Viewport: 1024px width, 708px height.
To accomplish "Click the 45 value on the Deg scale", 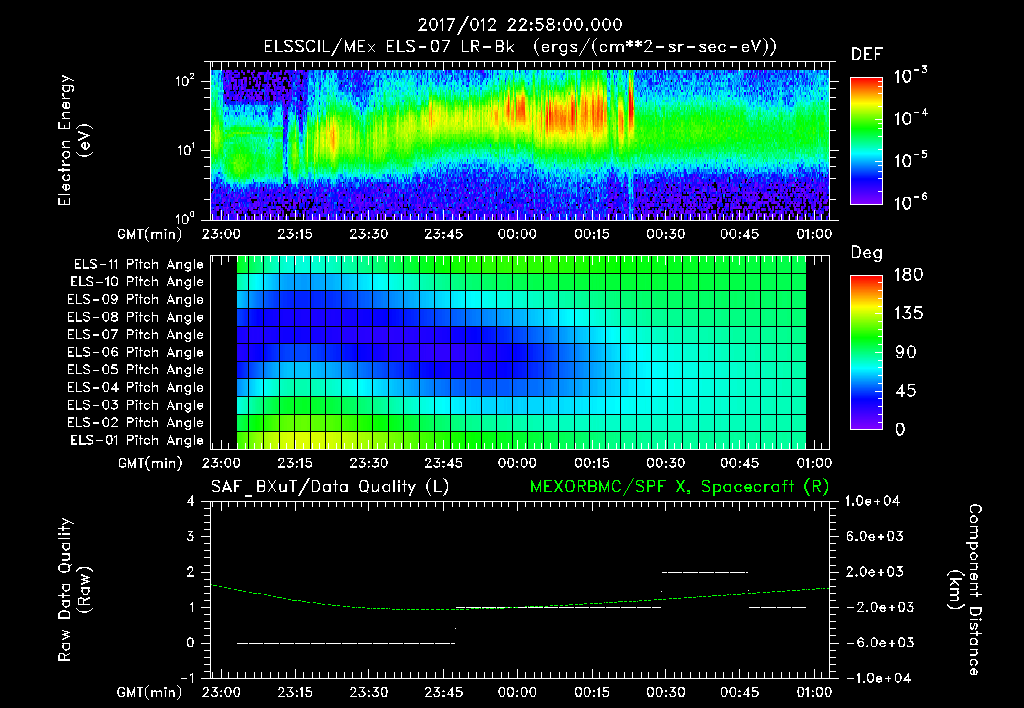I will coord(905,391).
